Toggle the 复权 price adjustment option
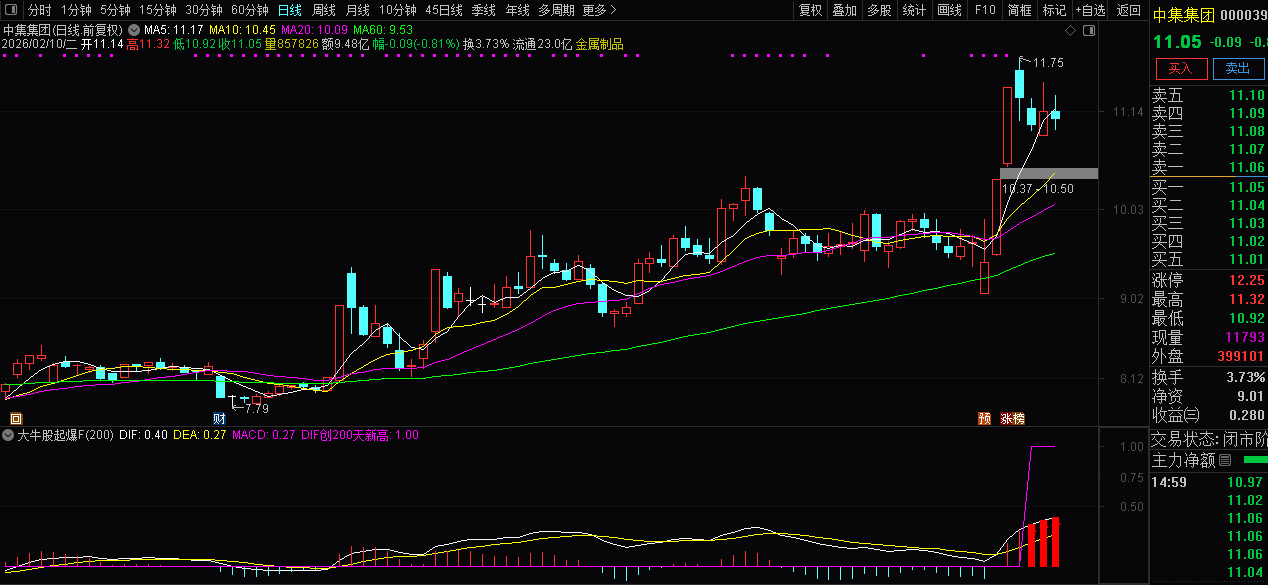 [810, 10]
